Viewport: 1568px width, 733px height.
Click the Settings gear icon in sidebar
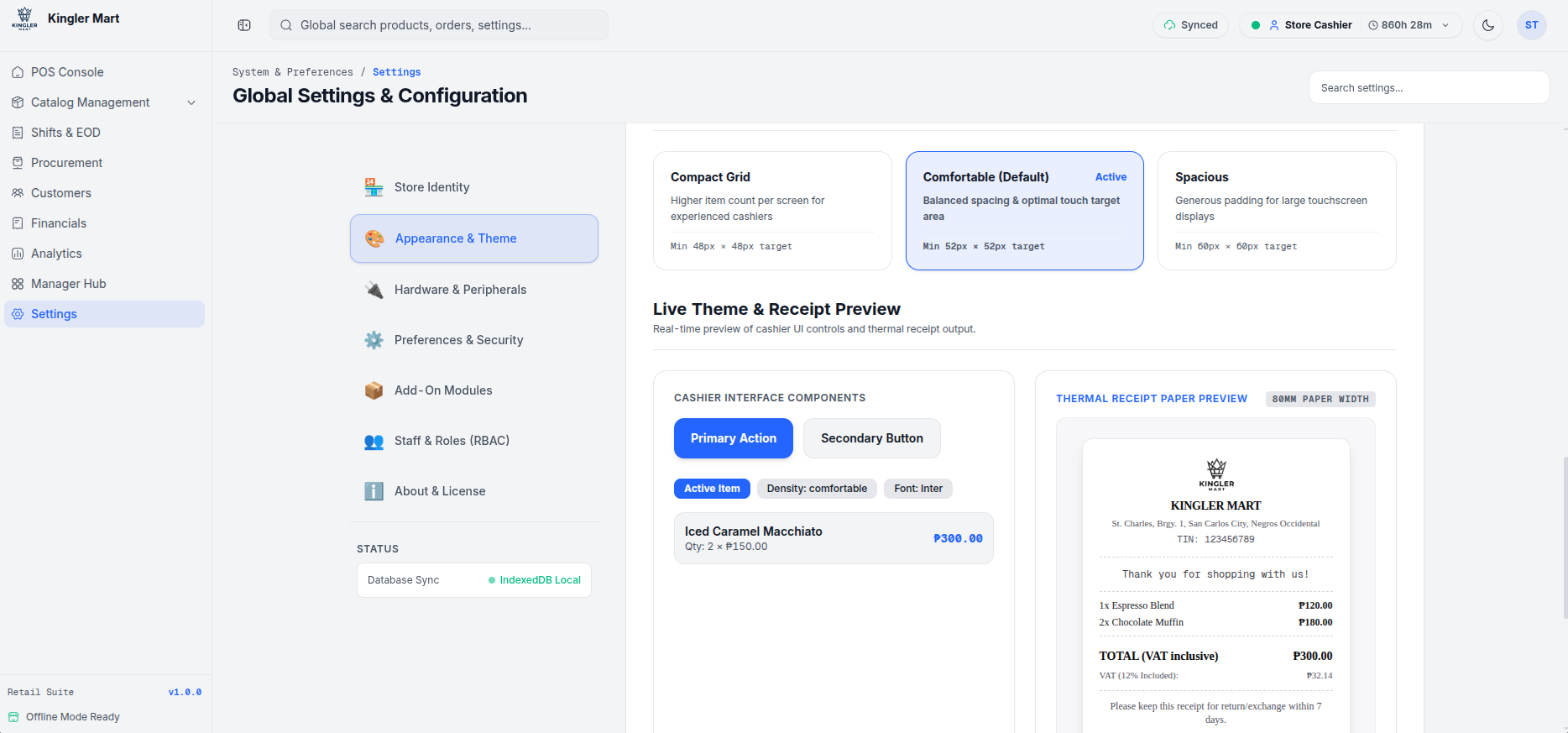click(x=18, y=314)
